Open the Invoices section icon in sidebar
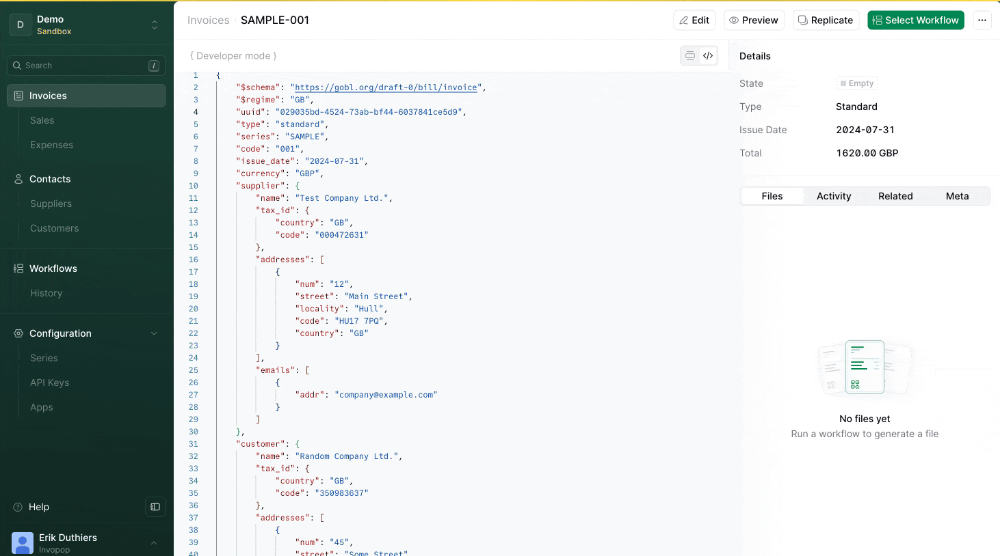Image resolution: width=1000 pixels, height=556 pixels. coord(18,96)
